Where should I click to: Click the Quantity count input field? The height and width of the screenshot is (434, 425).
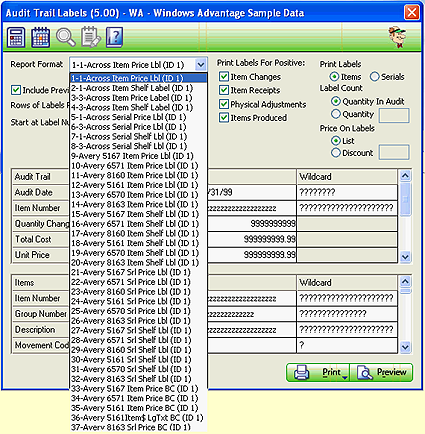tap(394, 115)
